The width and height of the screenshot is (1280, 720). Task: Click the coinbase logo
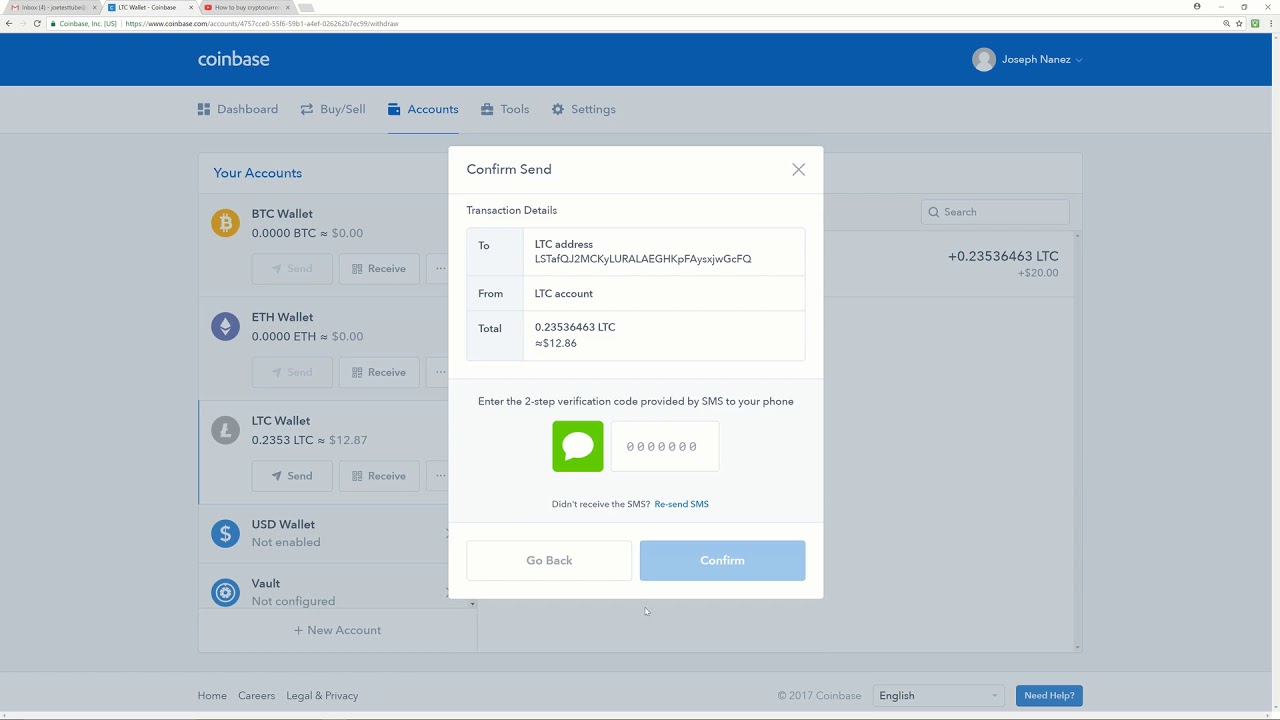233,59
